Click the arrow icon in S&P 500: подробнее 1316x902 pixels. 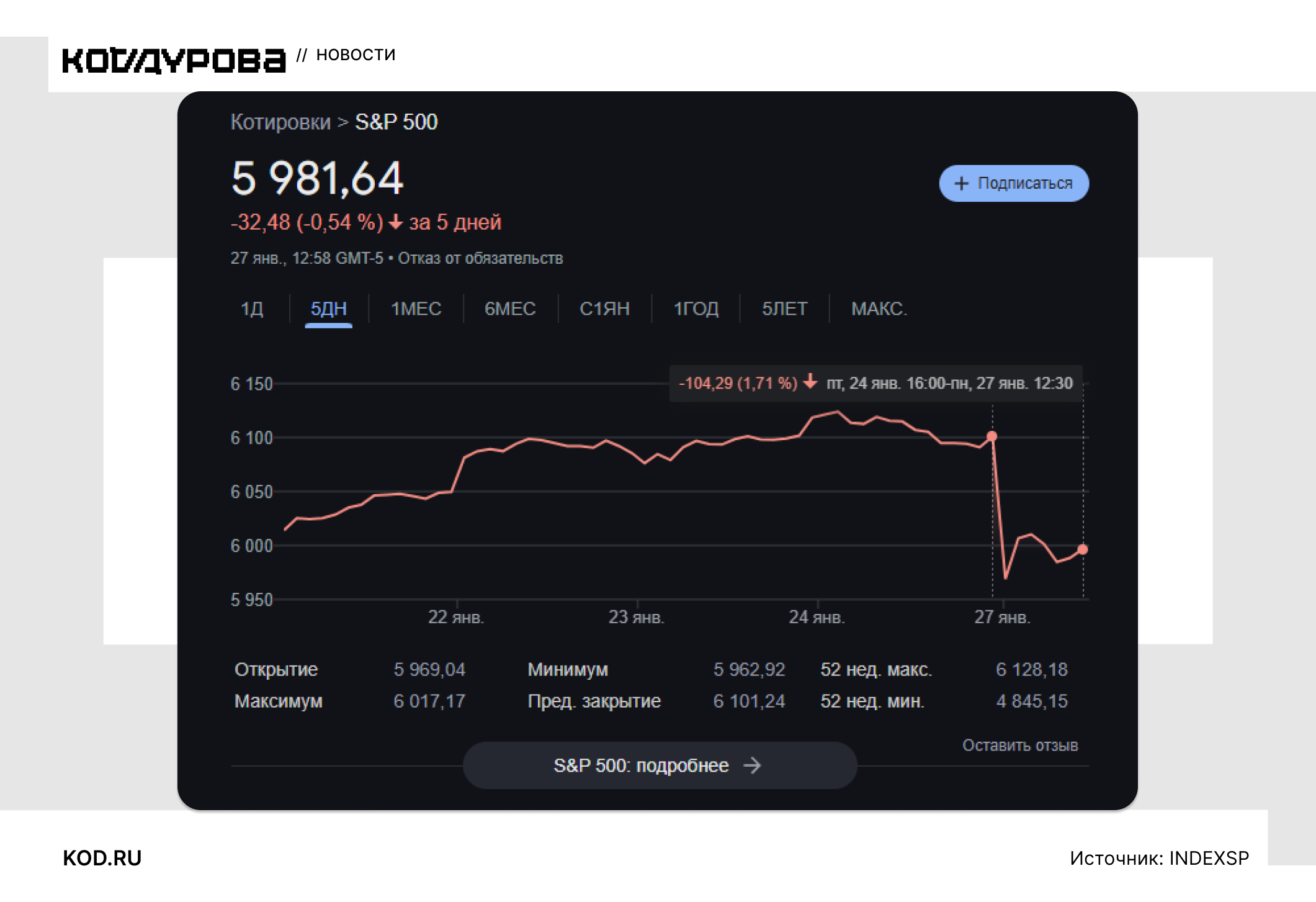752,765
